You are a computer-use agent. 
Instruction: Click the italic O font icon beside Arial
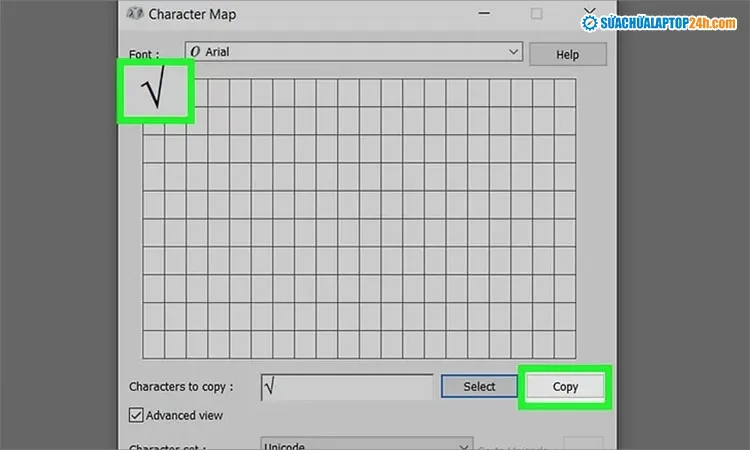point(195,51)
